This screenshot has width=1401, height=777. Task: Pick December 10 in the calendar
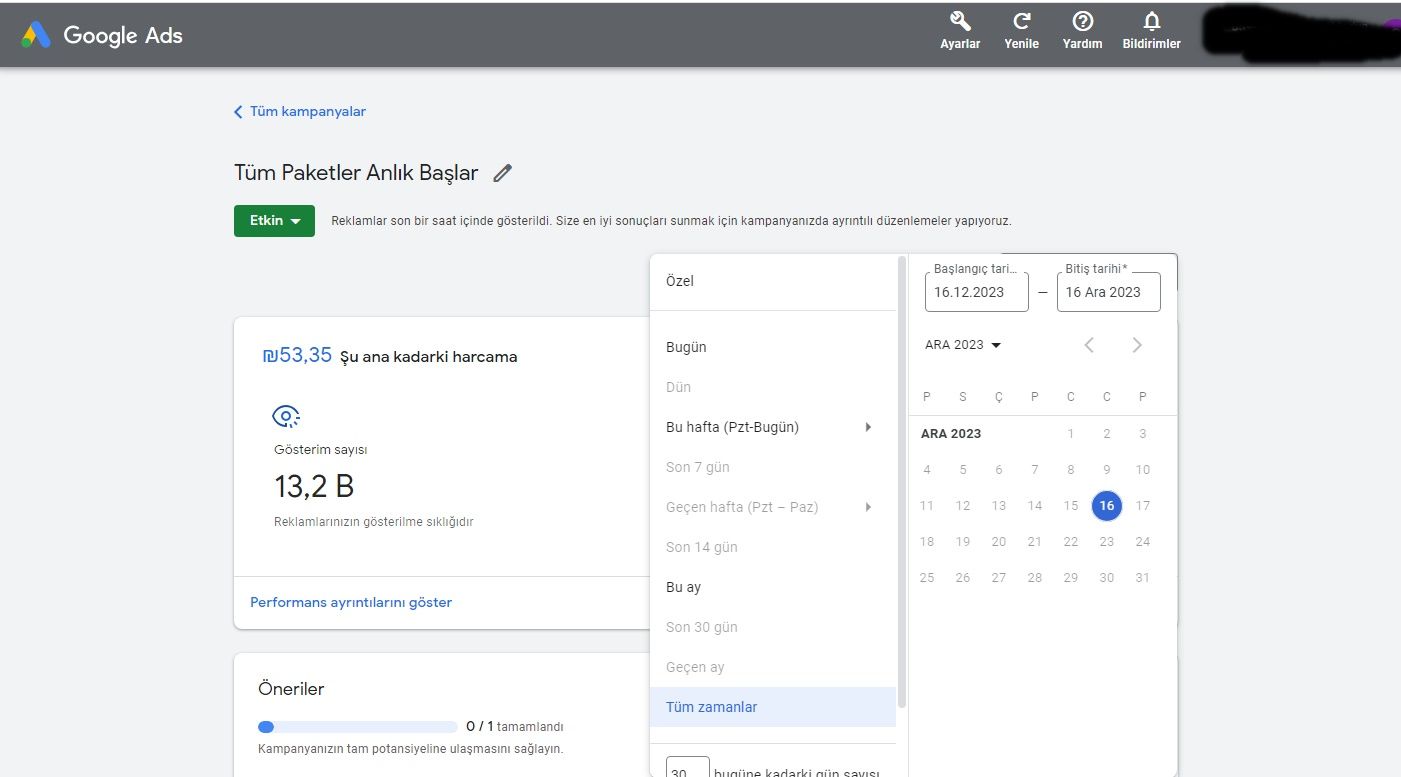(x=1142, y=470)
